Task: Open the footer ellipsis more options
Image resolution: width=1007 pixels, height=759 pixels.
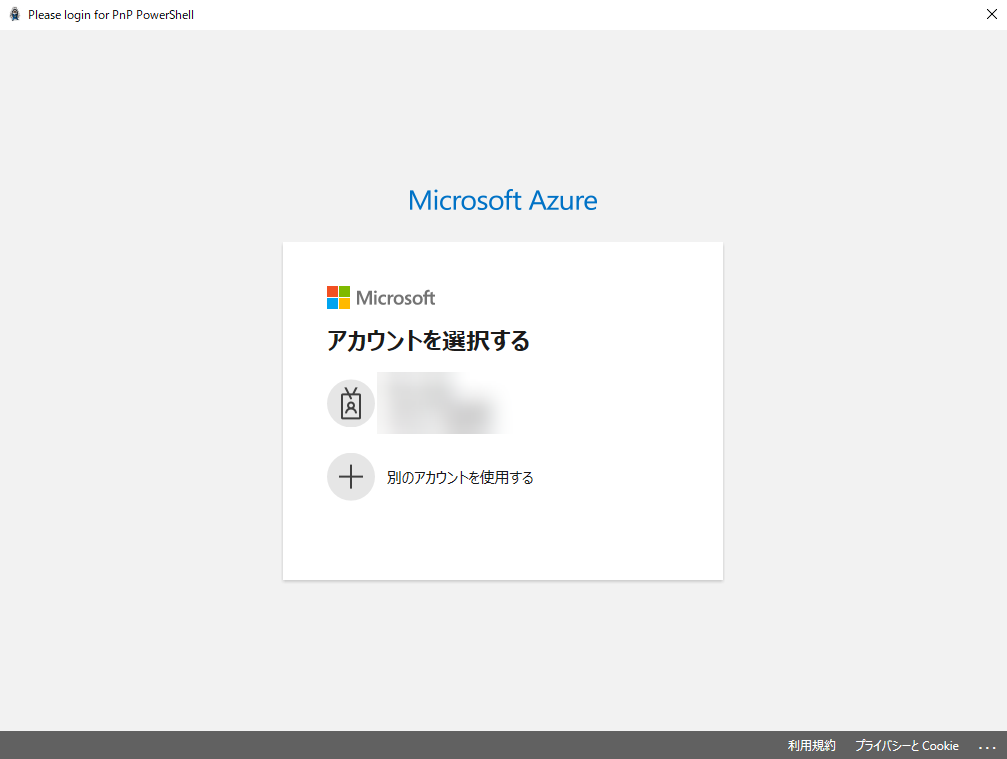Action: [x=987, y=747]
